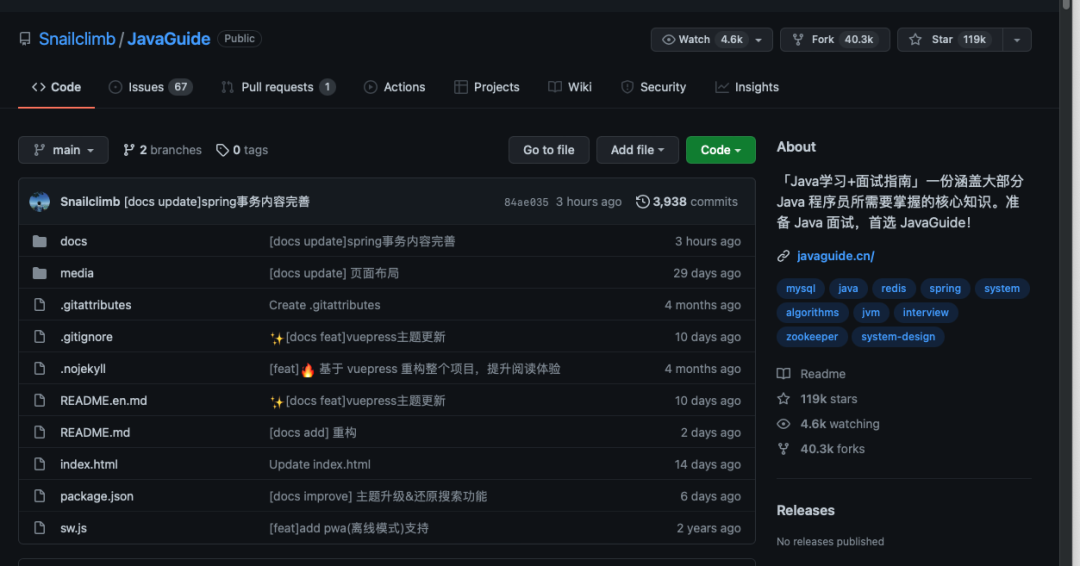
Task: Open the index.html file
Action: (x=89, y=465)
